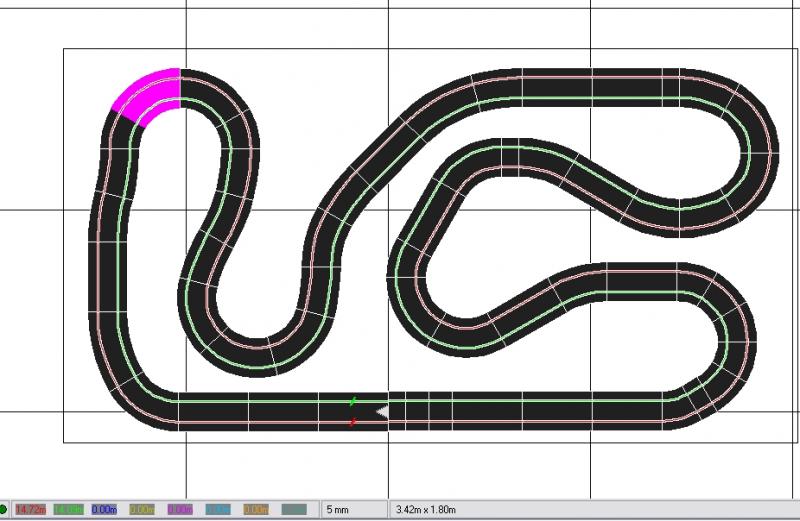The height and width of the screenshot is (521, 800).
Task: Click the 3.42m x 1.80m layout dimensions
Action: point(425,509)
